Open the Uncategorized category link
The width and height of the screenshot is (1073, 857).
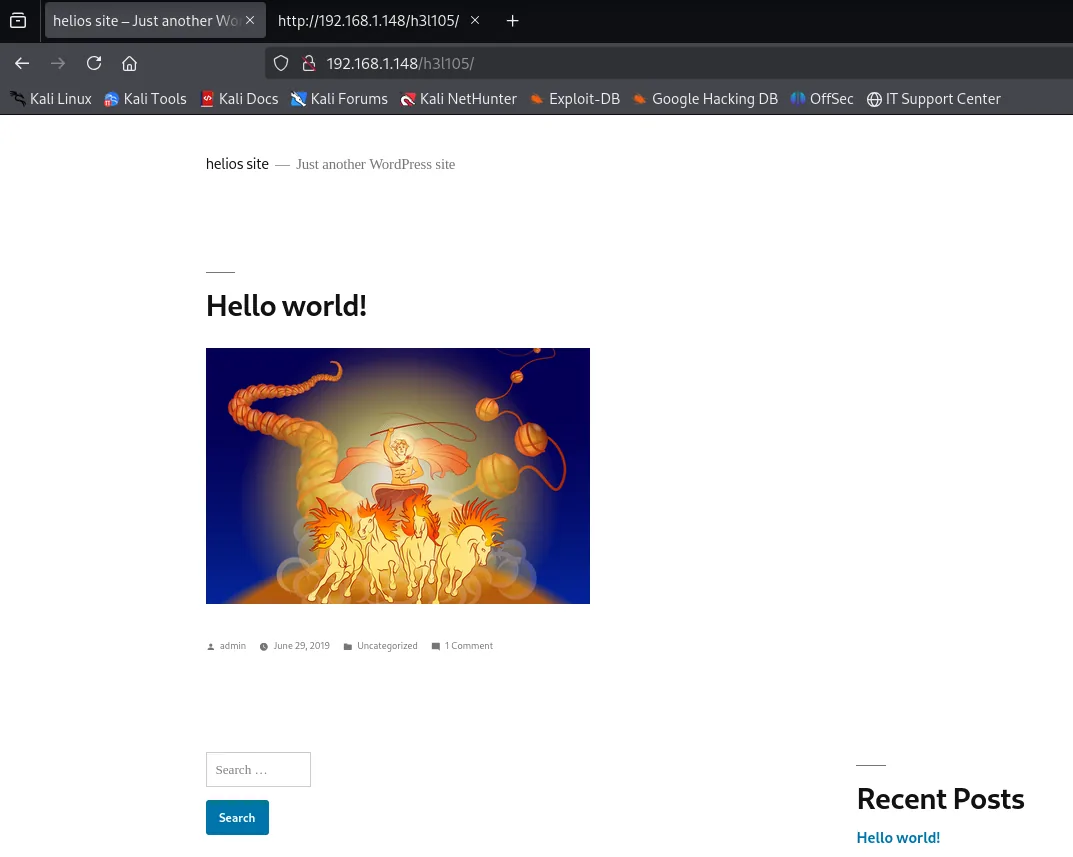387,646
